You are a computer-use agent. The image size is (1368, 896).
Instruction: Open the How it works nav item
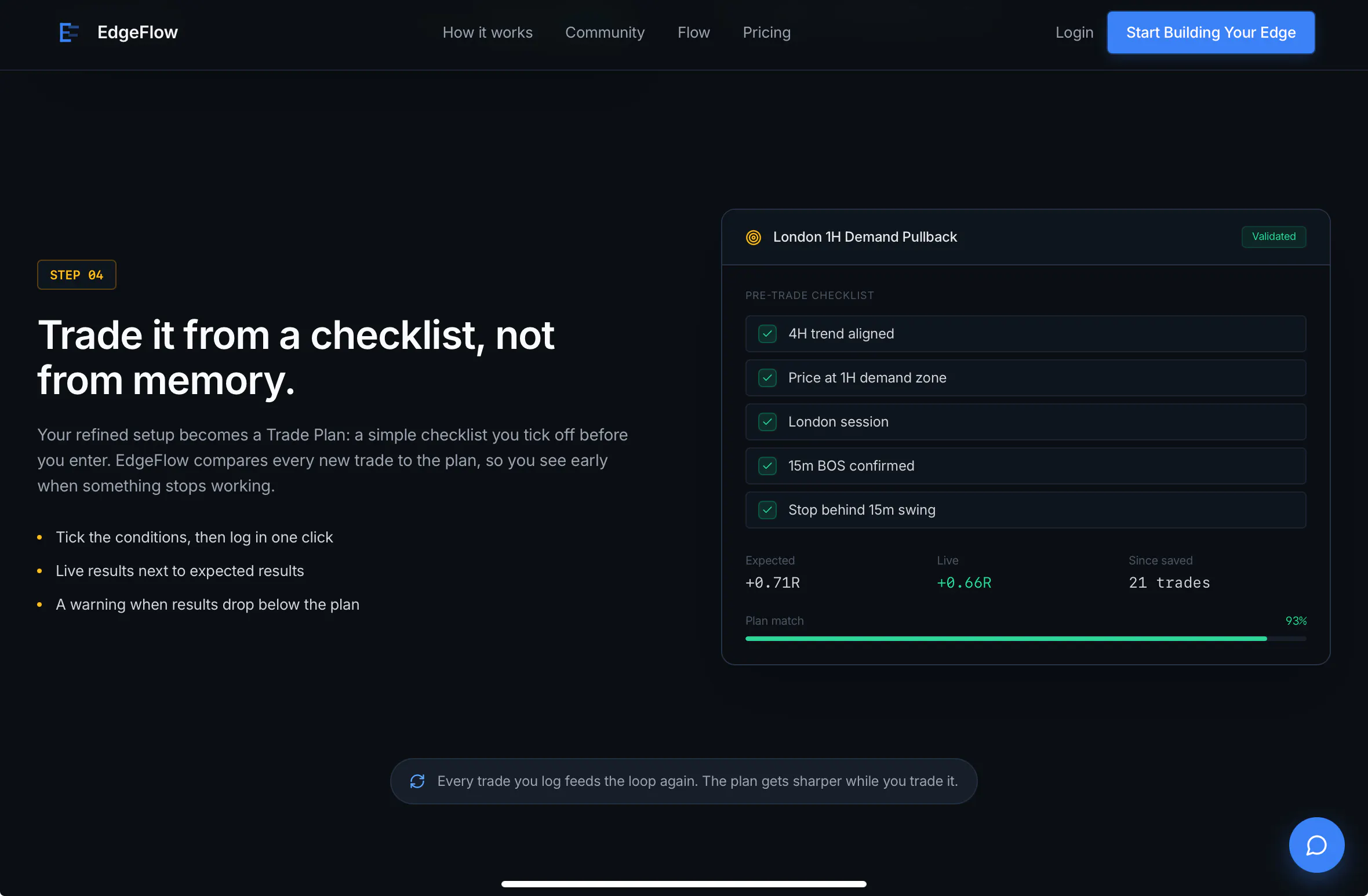click(487, 32)
